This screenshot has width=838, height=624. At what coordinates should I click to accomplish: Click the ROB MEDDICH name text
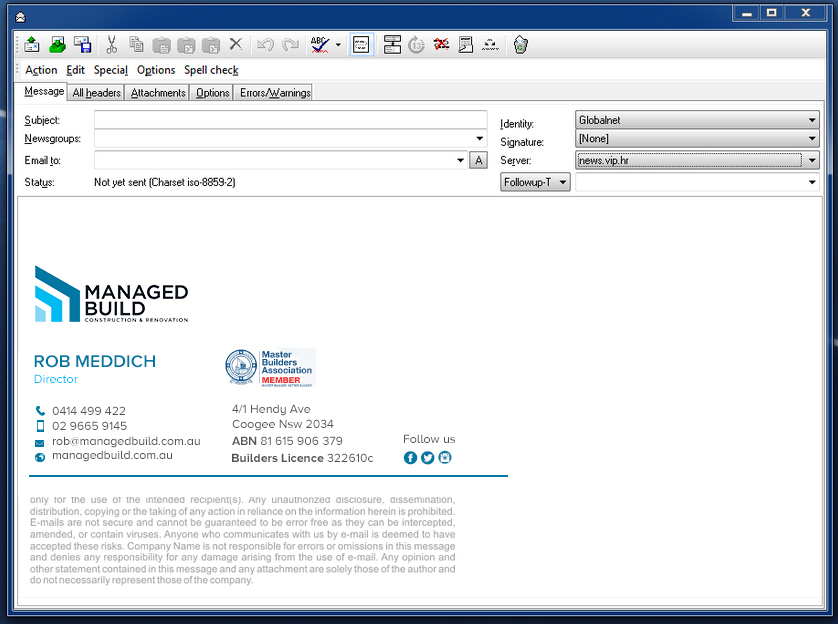pyautogui.click(x=95, y=362)
